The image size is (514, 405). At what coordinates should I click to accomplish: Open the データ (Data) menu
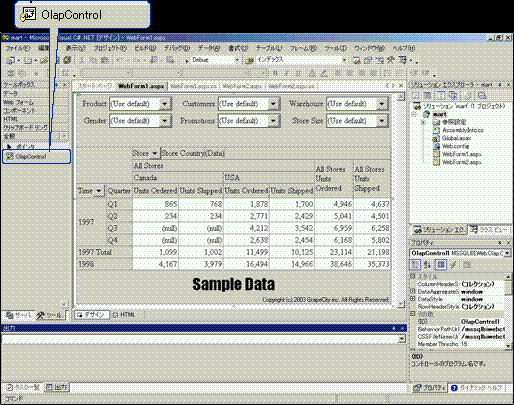click(x=209, y=48)
